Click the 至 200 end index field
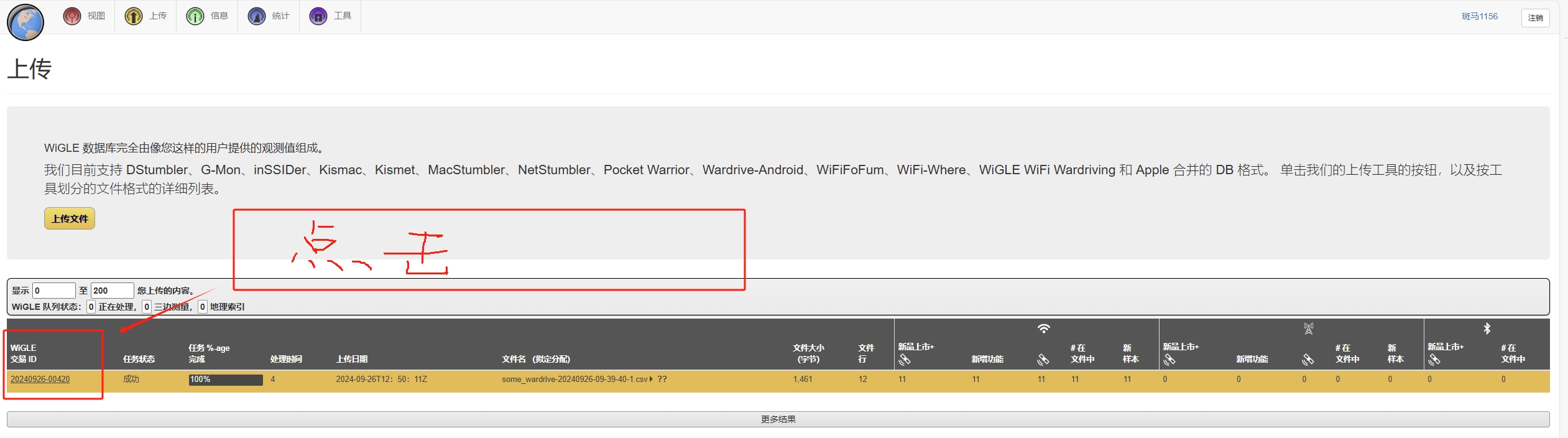Viewport: 1568px width, 438px height. [113, 291]
